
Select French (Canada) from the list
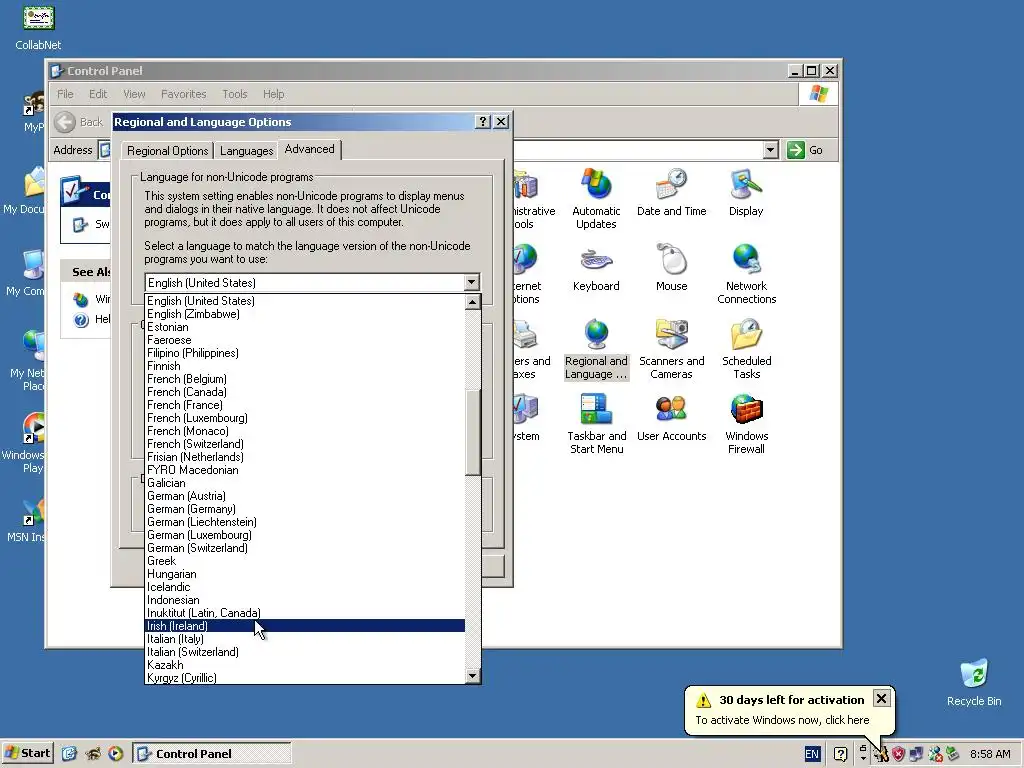pyautogui.click(x=305, y=392)
